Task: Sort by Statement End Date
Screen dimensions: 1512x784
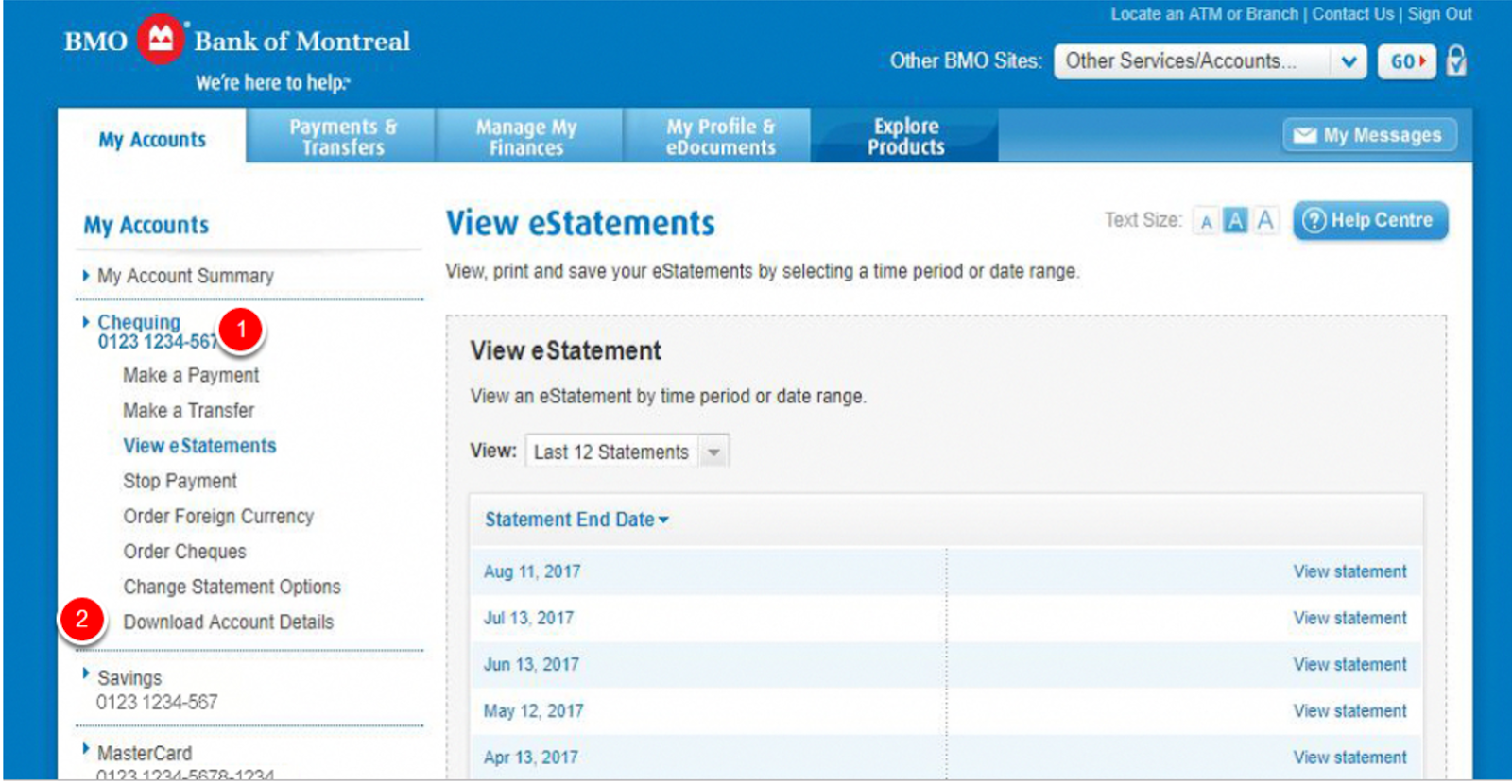Action: pos(576,520)
